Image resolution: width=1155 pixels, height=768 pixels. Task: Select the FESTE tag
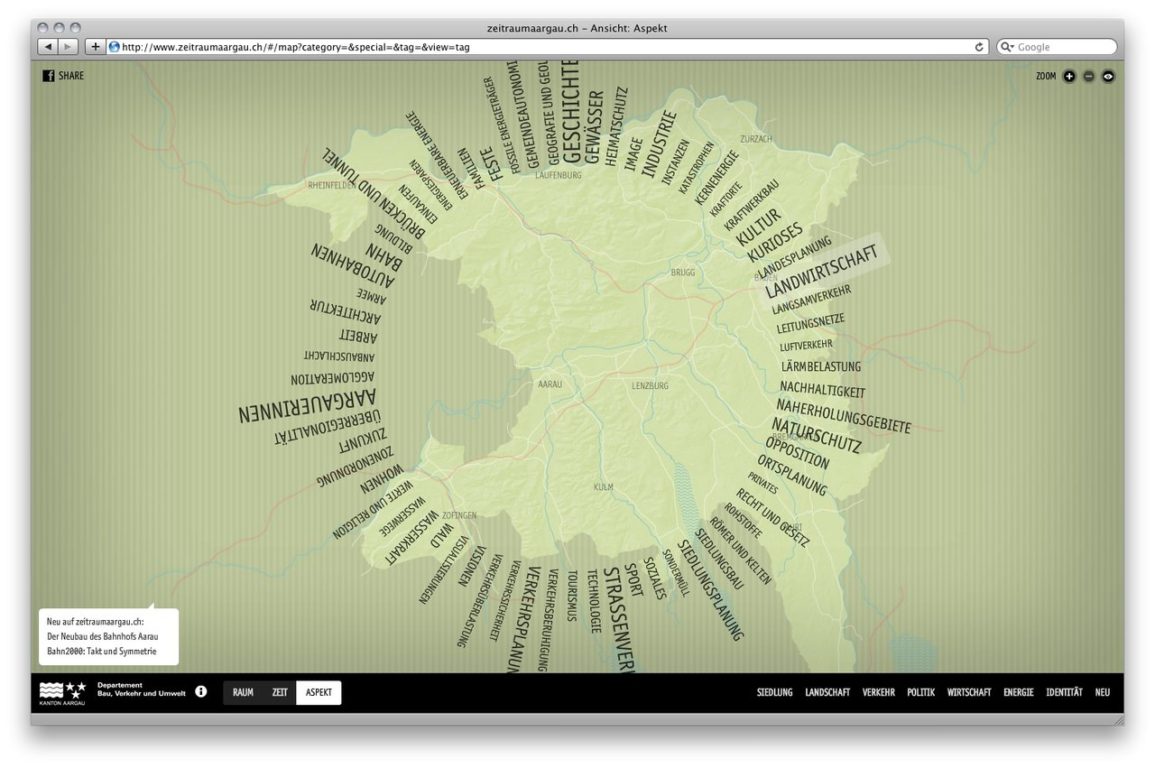[491, 164]
